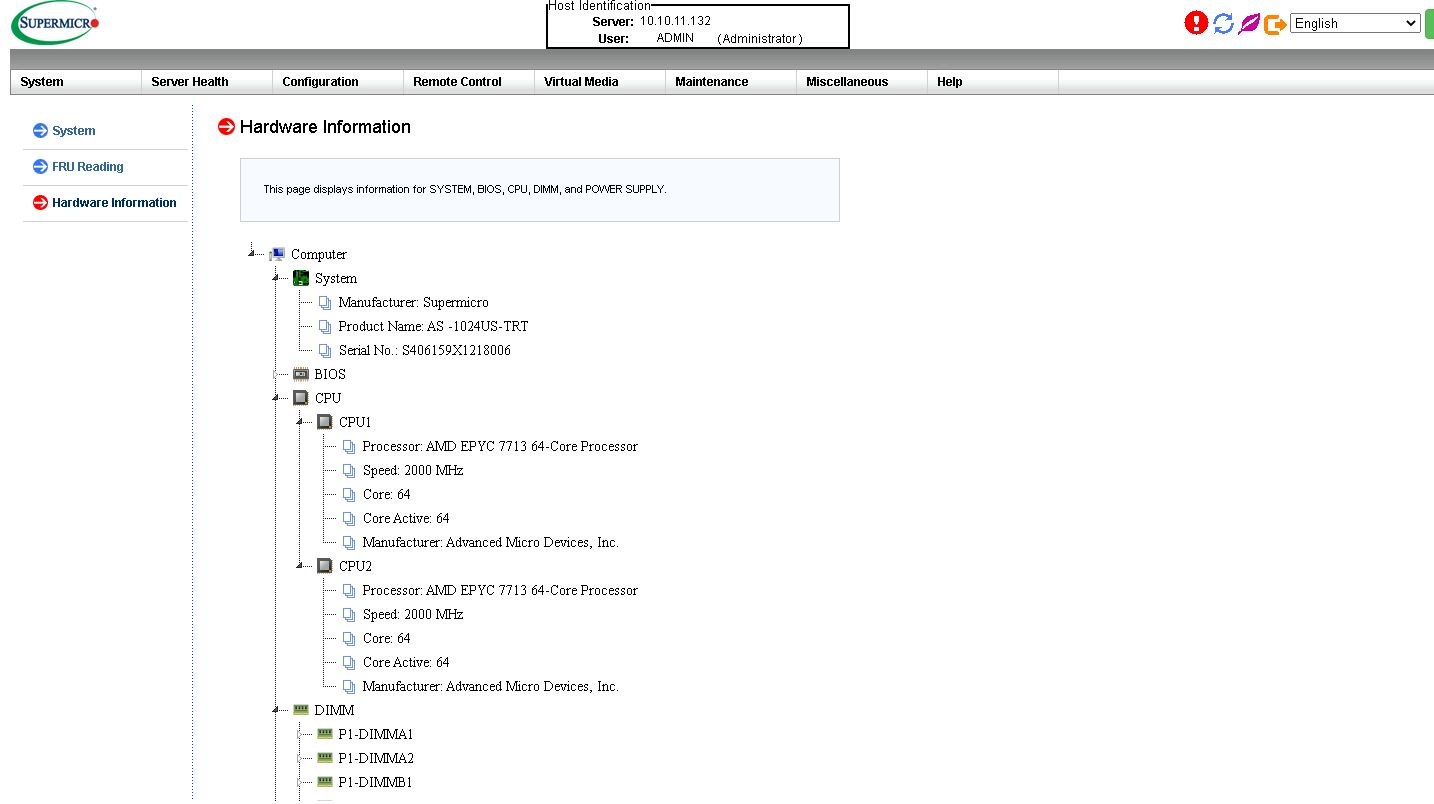Image resolution: width=1434 pixels, height=804 pixels.
Task: Open the Virtual Media menu
Action: point(600,82)
